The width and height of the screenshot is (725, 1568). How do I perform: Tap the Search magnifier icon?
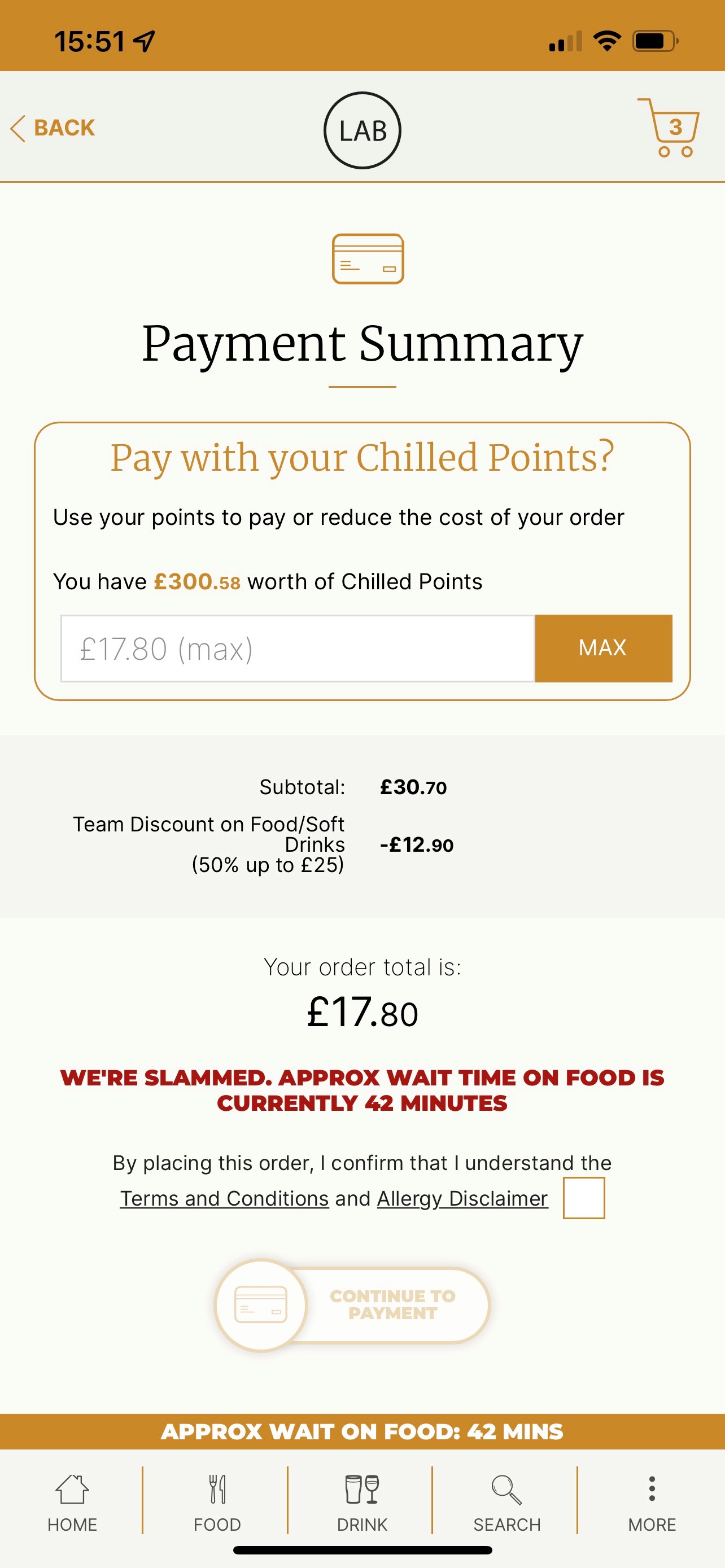click(506, 1490)
